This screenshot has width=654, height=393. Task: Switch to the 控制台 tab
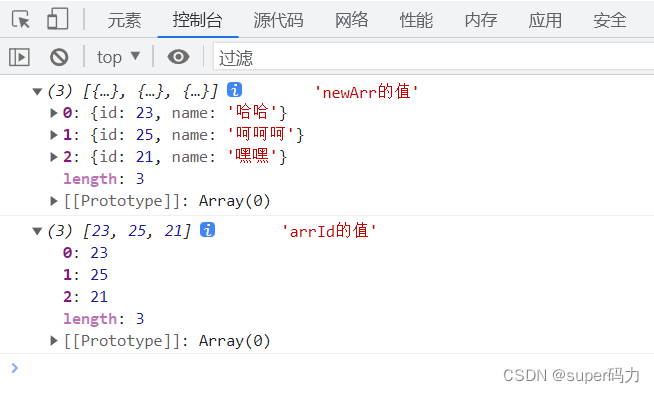[x=198, y=20]
